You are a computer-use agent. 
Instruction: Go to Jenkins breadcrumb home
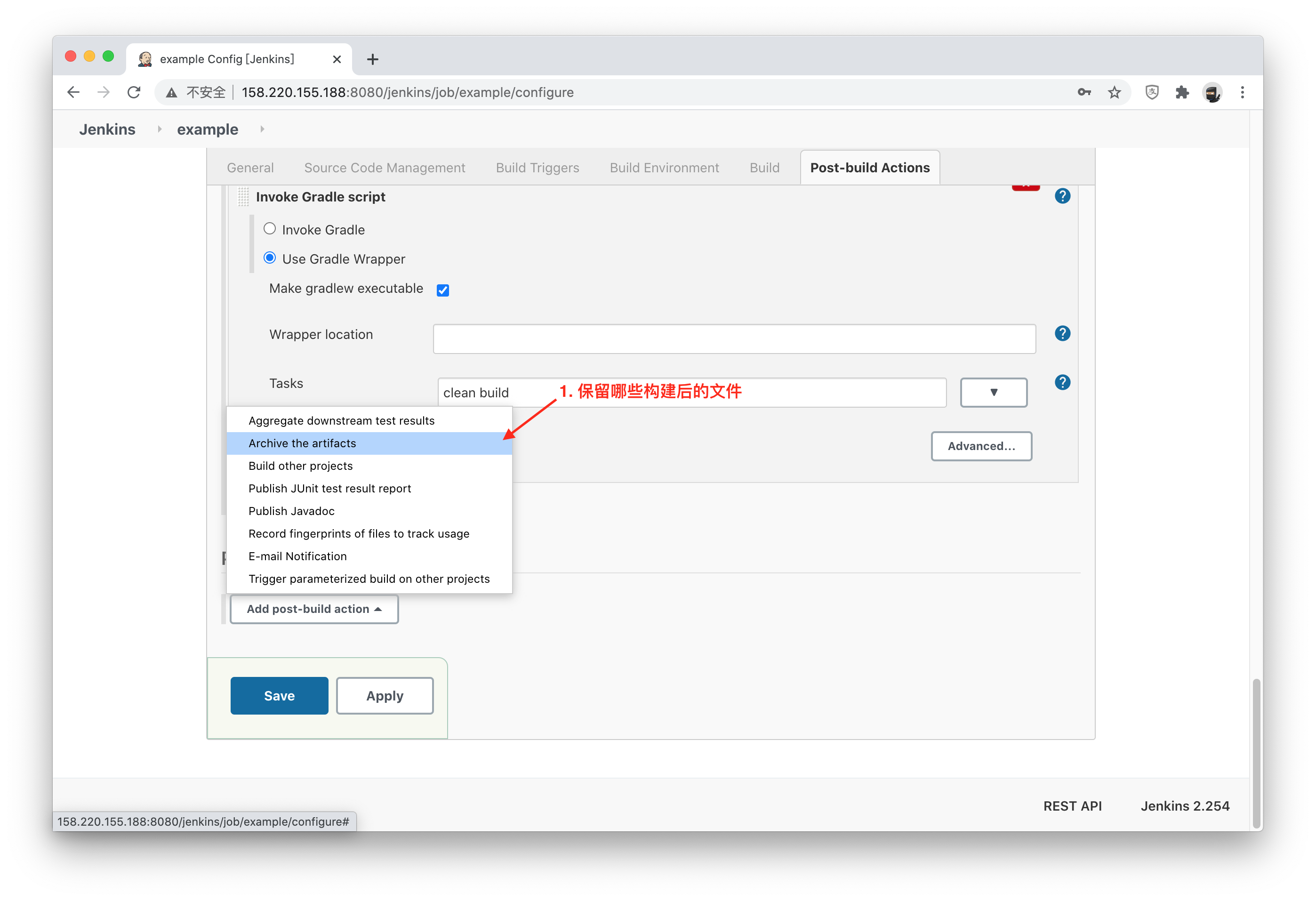coord(107,129)
